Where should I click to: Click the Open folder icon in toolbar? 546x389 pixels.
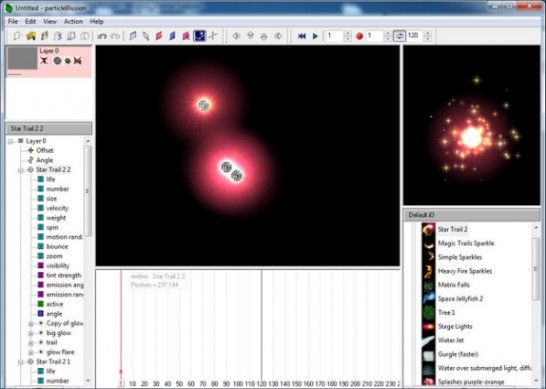tap(31, 36)
